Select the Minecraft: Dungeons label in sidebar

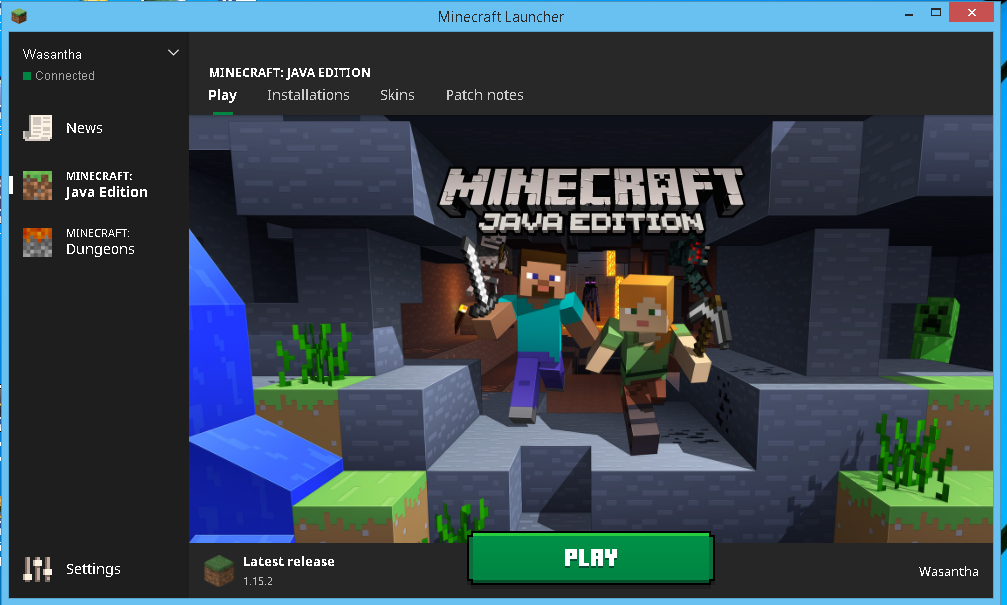(x=100, y=241)
